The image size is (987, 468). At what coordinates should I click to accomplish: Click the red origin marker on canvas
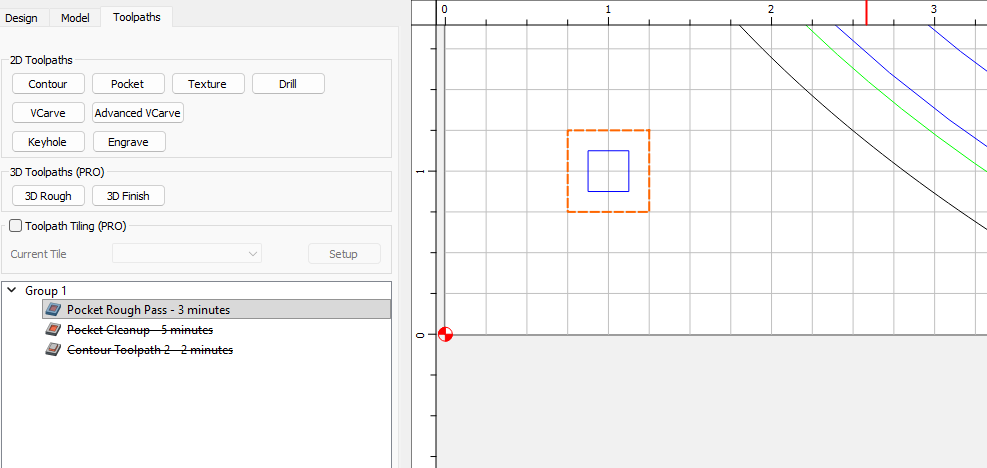(x=446, y=334)
